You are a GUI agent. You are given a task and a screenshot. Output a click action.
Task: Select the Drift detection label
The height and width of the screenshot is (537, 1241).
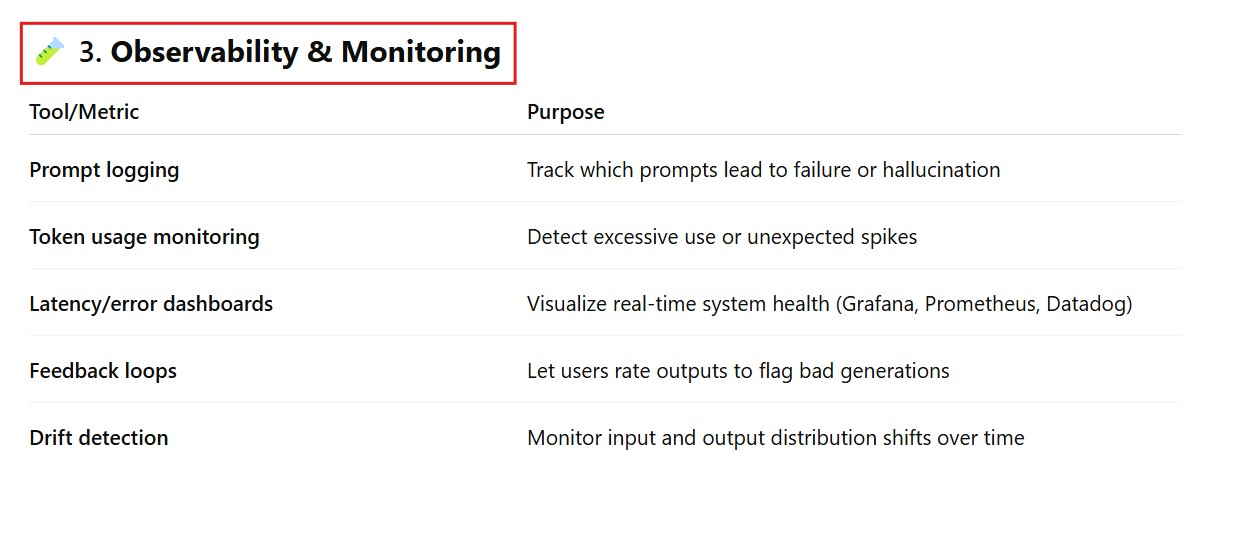99,438
